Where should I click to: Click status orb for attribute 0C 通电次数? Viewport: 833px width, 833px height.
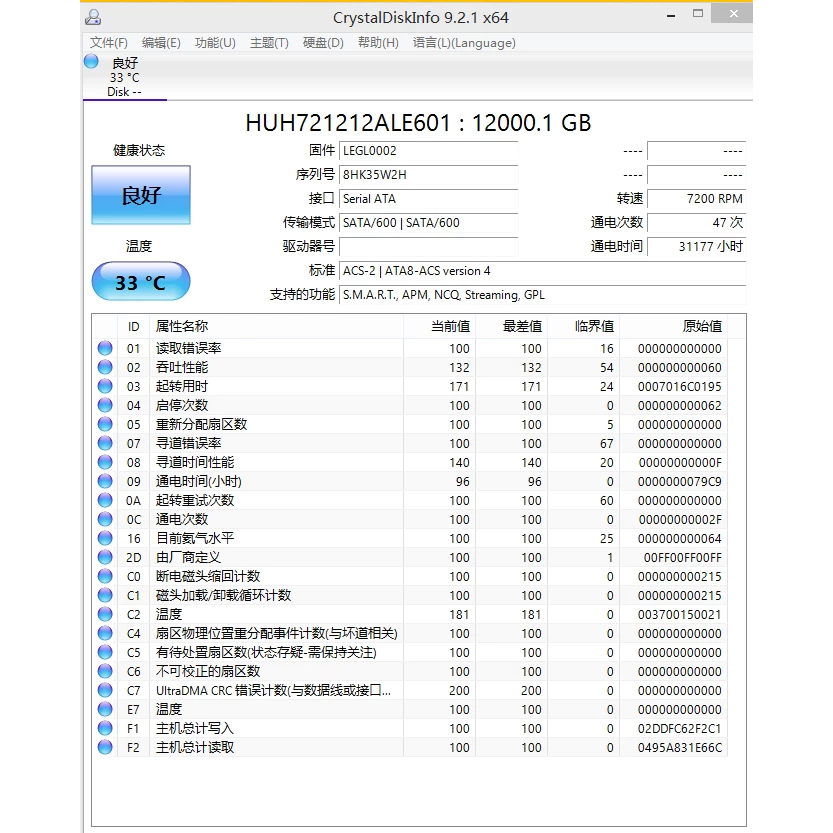click(x=105, y=519)
